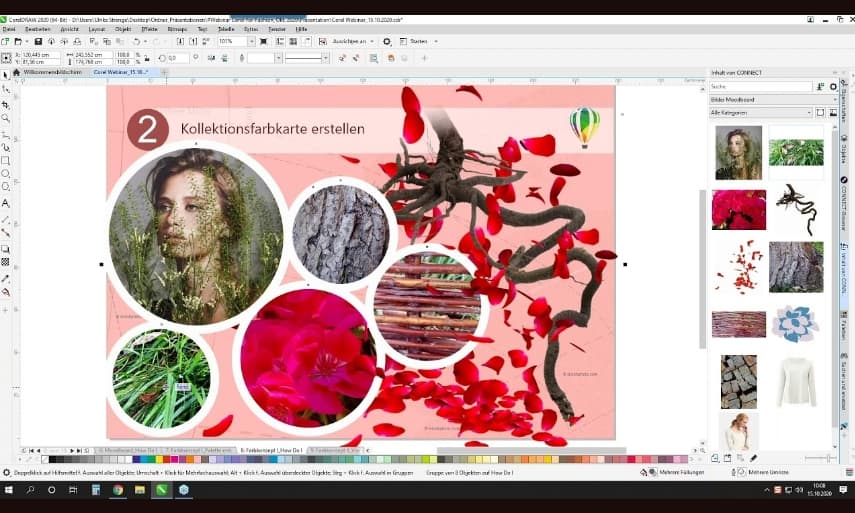Select the Rectangle tool

pyautogui.click(x=6, y=160)
